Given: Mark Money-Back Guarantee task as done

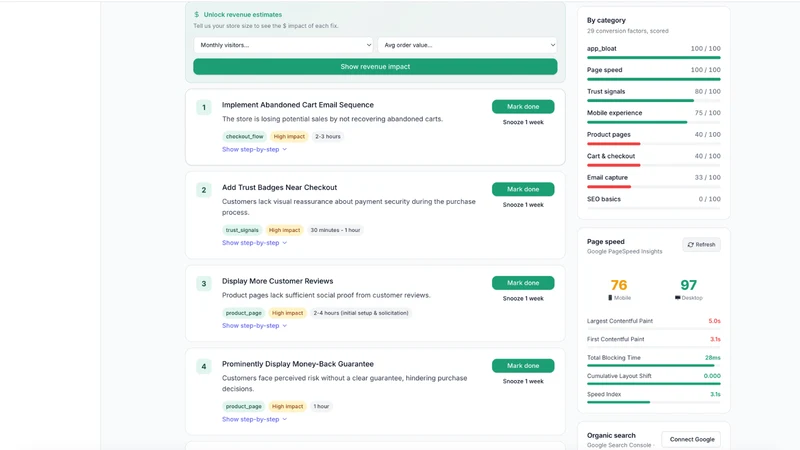Looking at the screenshot, I should tap(523, 366).
